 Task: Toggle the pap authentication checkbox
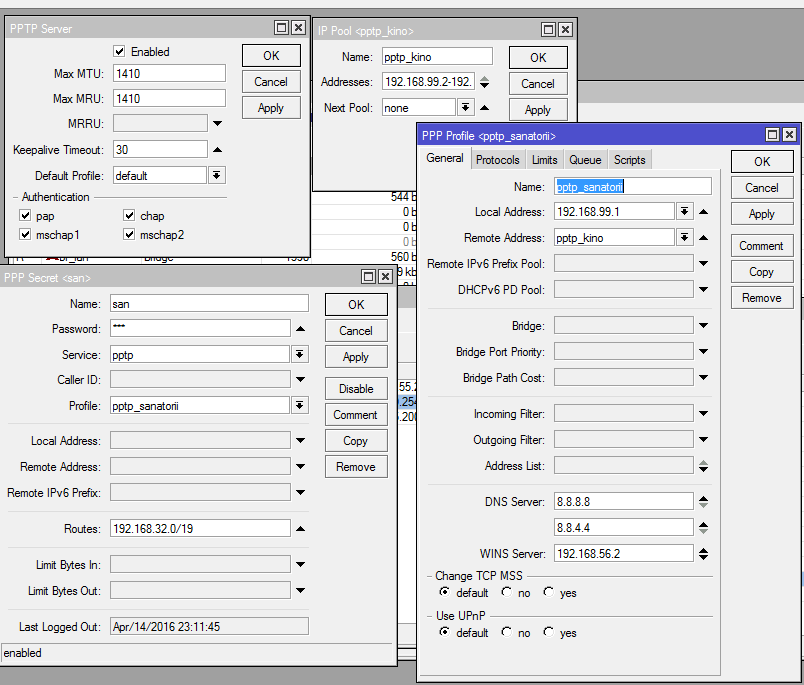[x=25, y=215]
